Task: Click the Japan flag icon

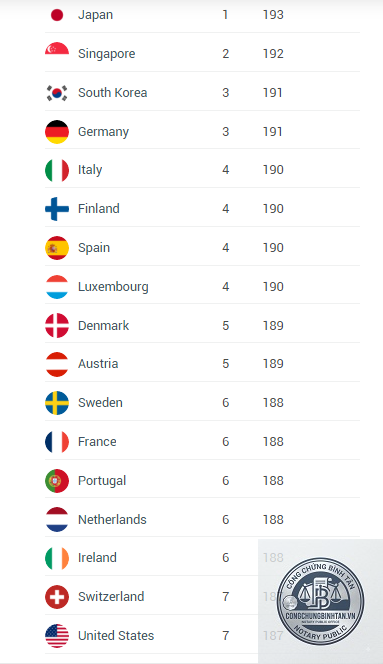Action: (57, 15)
